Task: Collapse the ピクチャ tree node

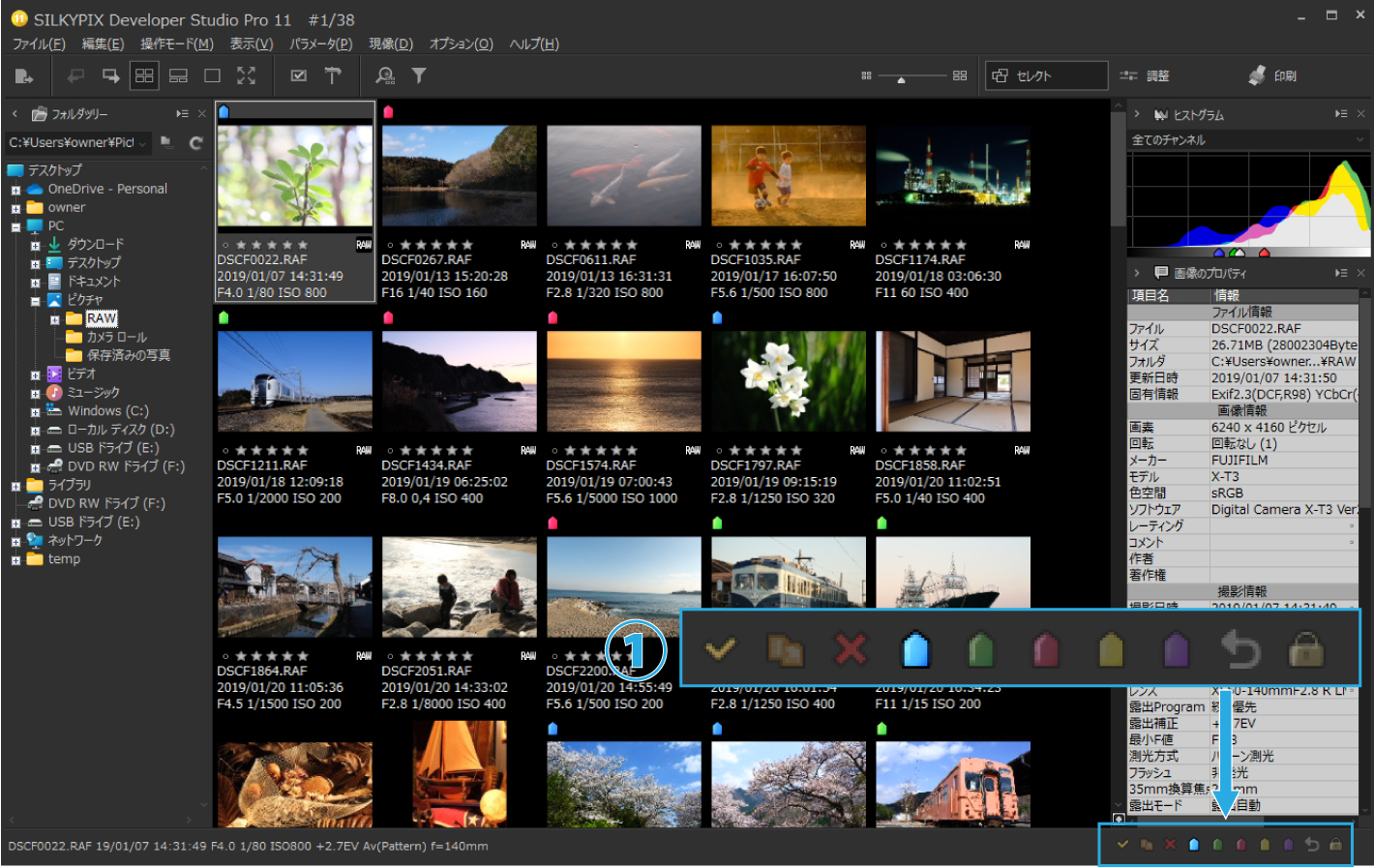Action: click(x=35, y=301)
